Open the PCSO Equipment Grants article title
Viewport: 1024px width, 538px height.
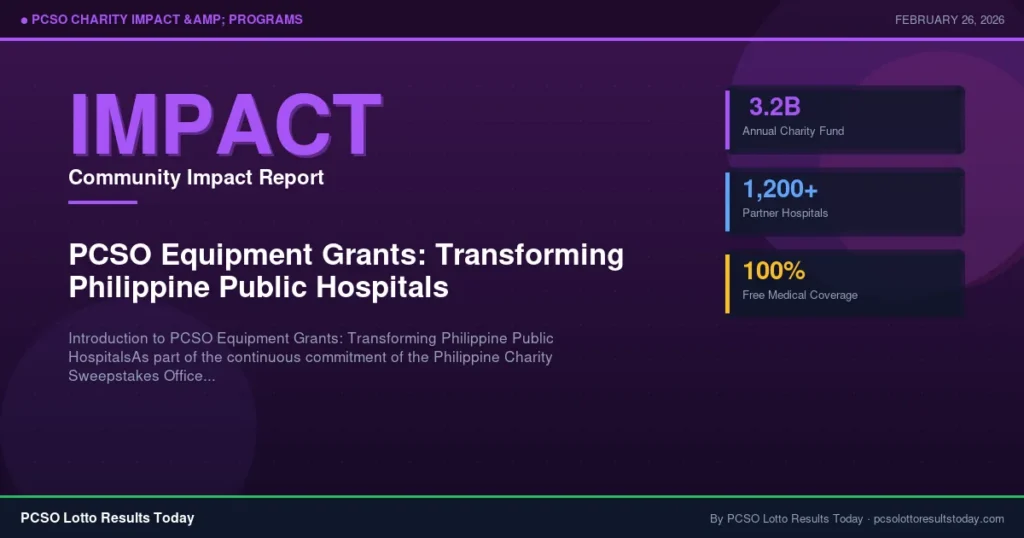(346, 271)
